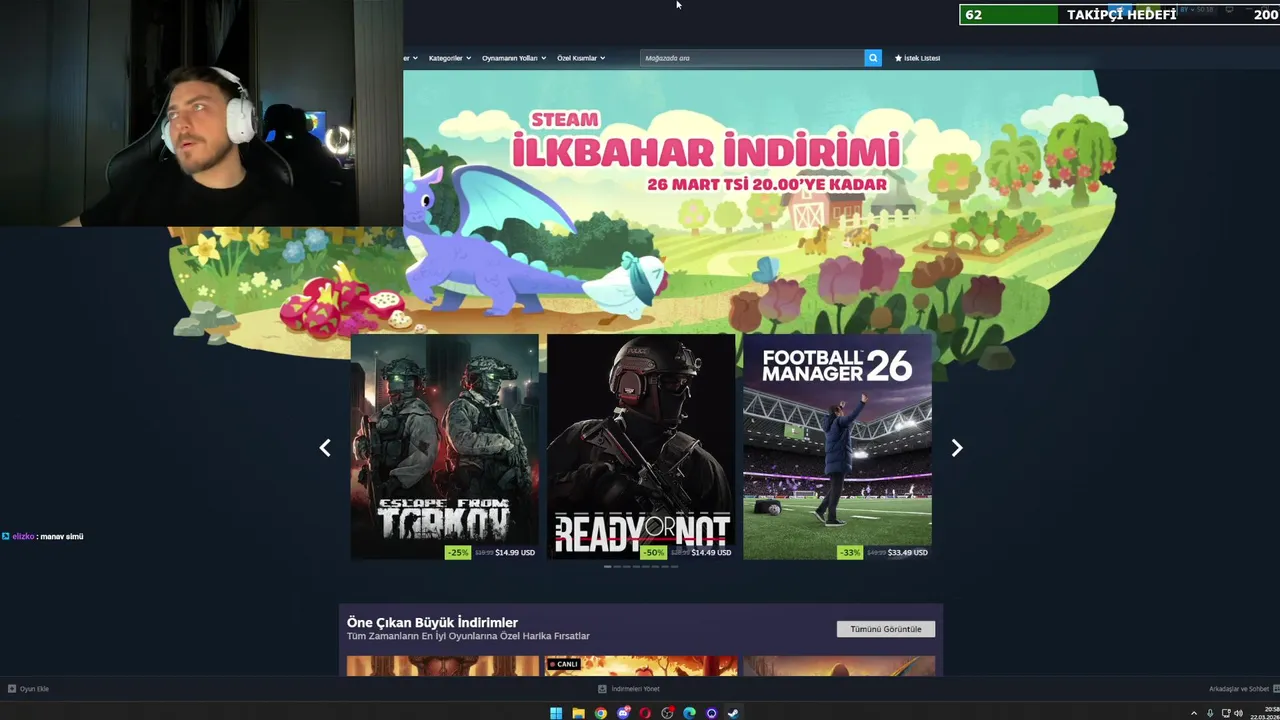Screen dimensions: 1280x720
Task: Focus the Mağazada ara search field
Action: tap(752, 58)
